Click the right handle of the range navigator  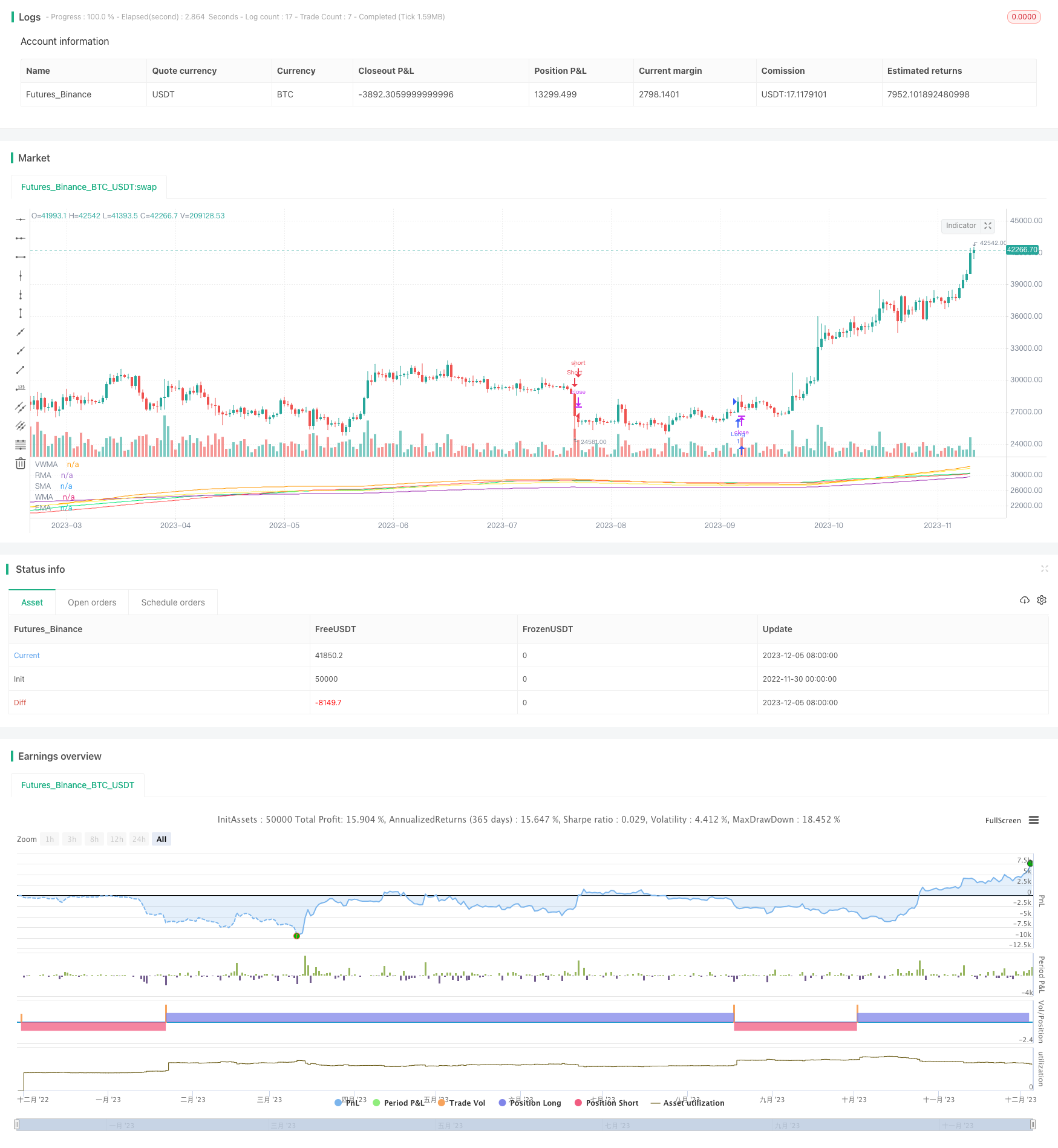tap(1033, 1125)
